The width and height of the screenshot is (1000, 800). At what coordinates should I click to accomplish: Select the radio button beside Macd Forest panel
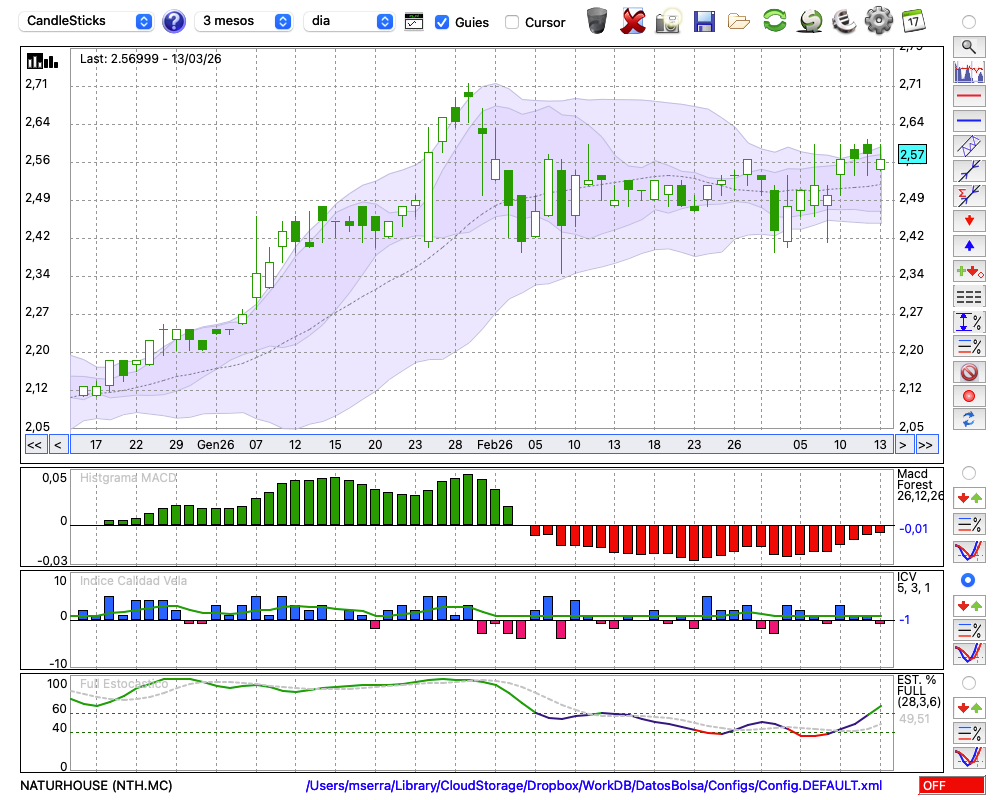coord(968,472)
